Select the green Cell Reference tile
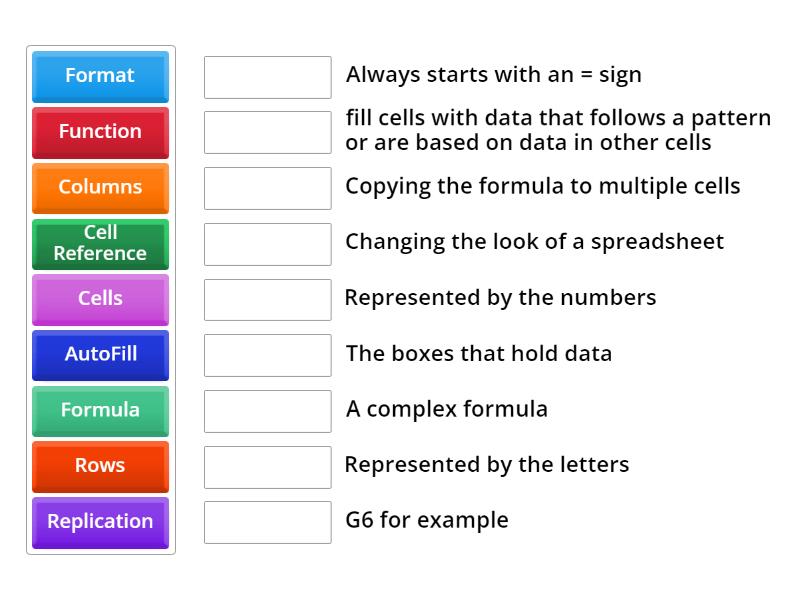Image resolution: width=800 pixels, height=600 pixels. pos(100,243)
